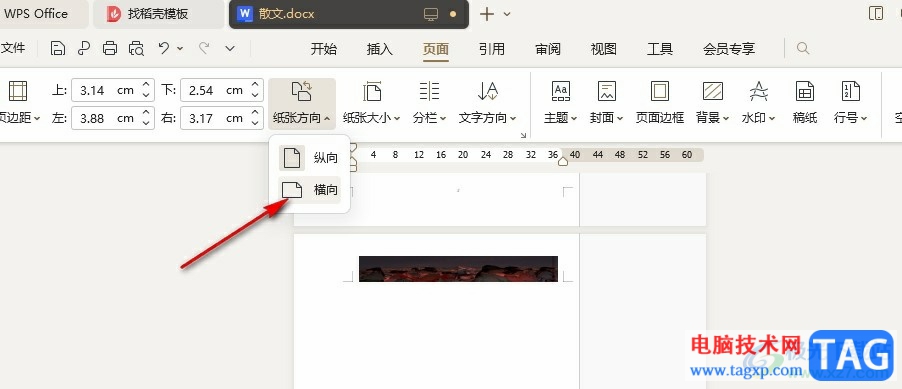Screen dimensions: 902x389
Task: Collapse the 纸张方向 orientation dropdown
Action: [x=301, y=104]
